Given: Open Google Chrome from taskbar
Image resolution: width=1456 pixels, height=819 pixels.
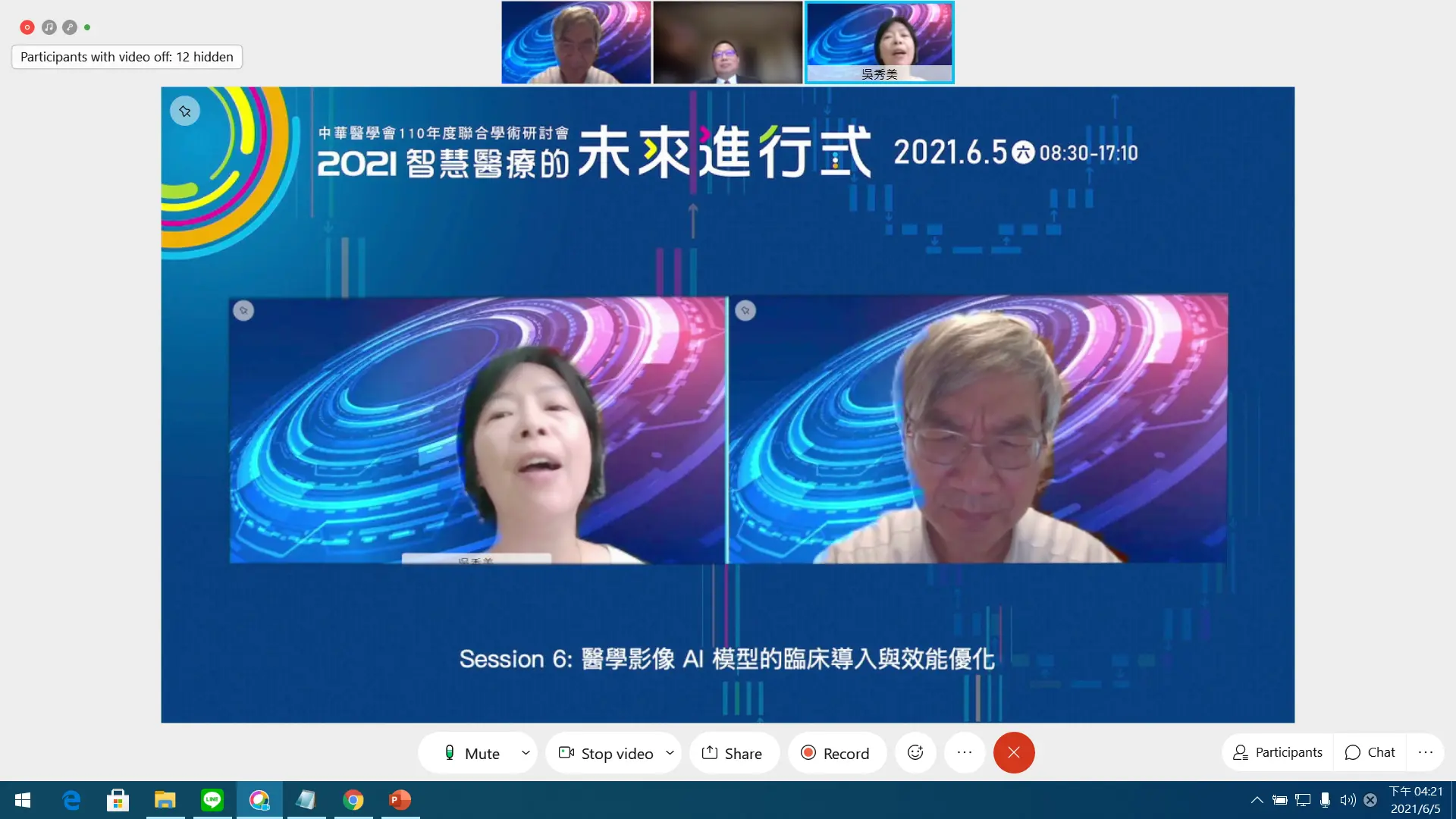Looking at the screenshot, I should coord(353,800).
